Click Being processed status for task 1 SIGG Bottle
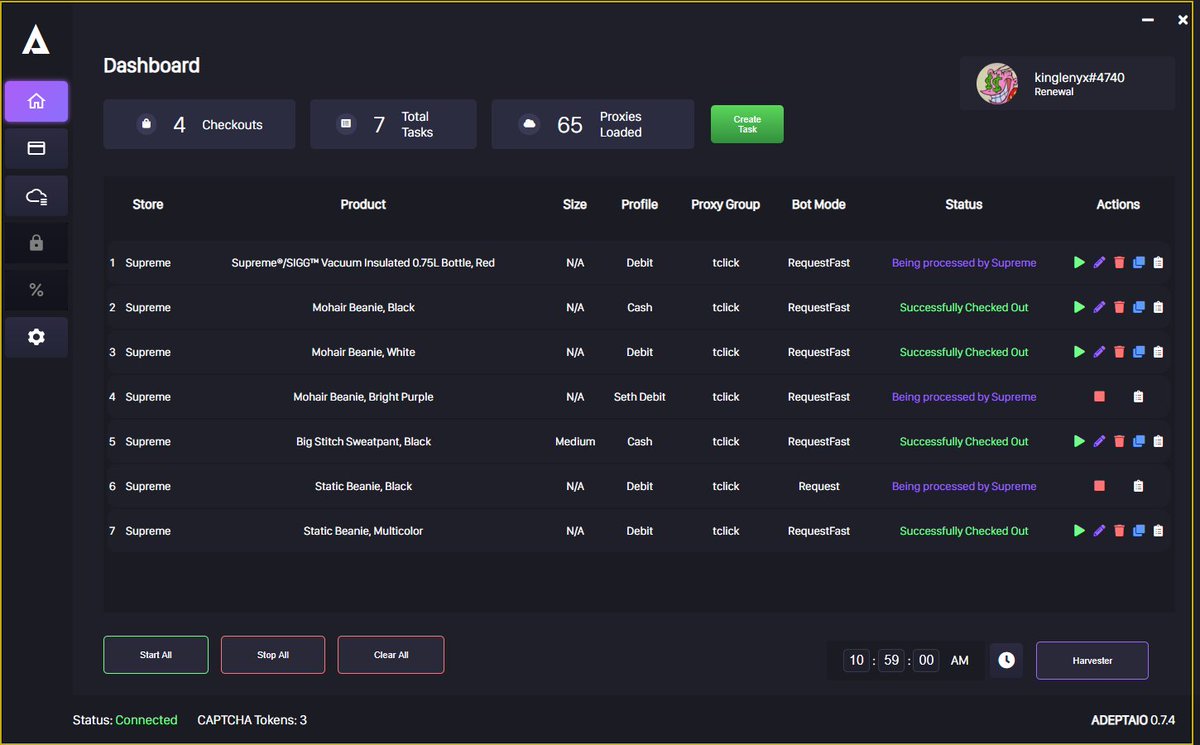 [x=964, y=263]
